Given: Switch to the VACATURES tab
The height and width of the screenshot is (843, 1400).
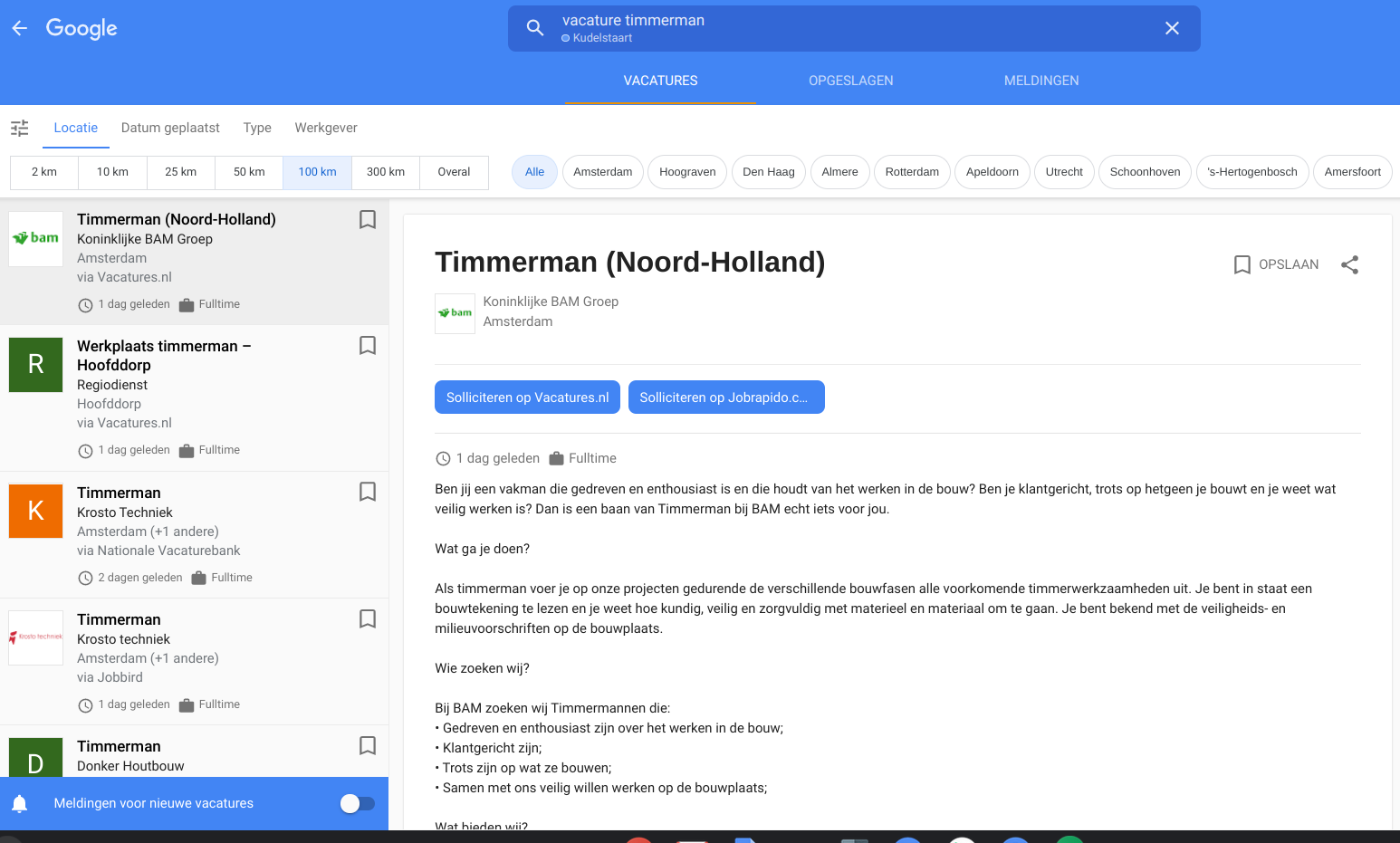Looking at the screenshot, I should point(660,81).
